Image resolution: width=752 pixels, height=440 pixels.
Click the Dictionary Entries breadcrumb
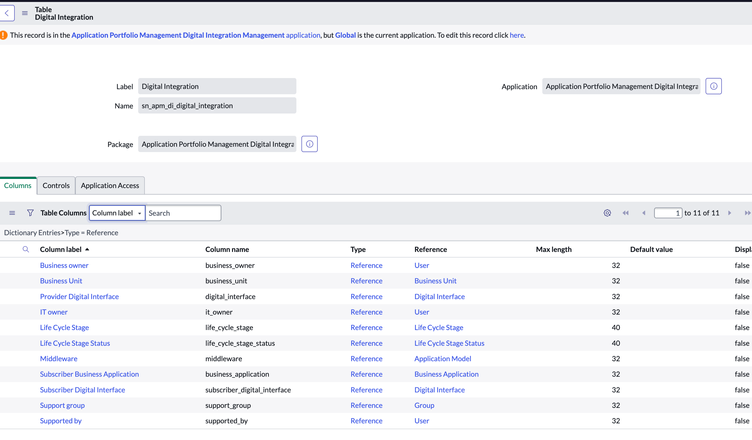pyautogui.click(x=33, y=233)
